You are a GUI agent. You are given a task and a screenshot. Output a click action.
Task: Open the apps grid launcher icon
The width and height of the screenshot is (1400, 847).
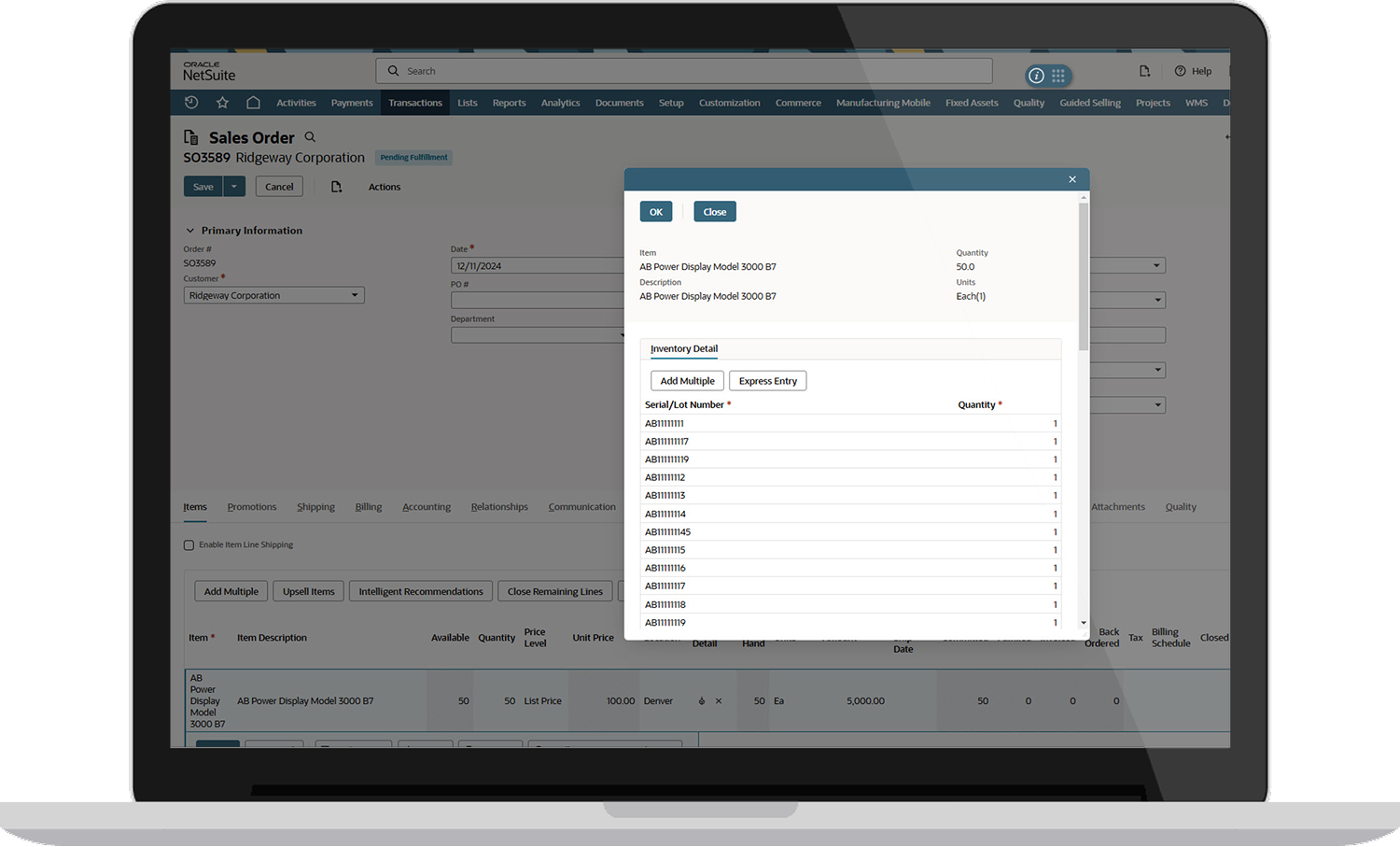click(x=1058, y=77)
